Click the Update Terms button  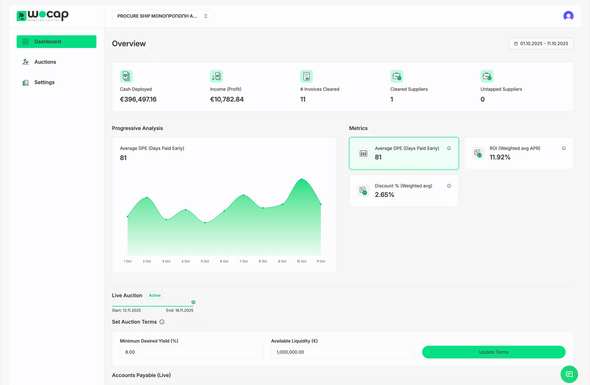coord(494,352)
